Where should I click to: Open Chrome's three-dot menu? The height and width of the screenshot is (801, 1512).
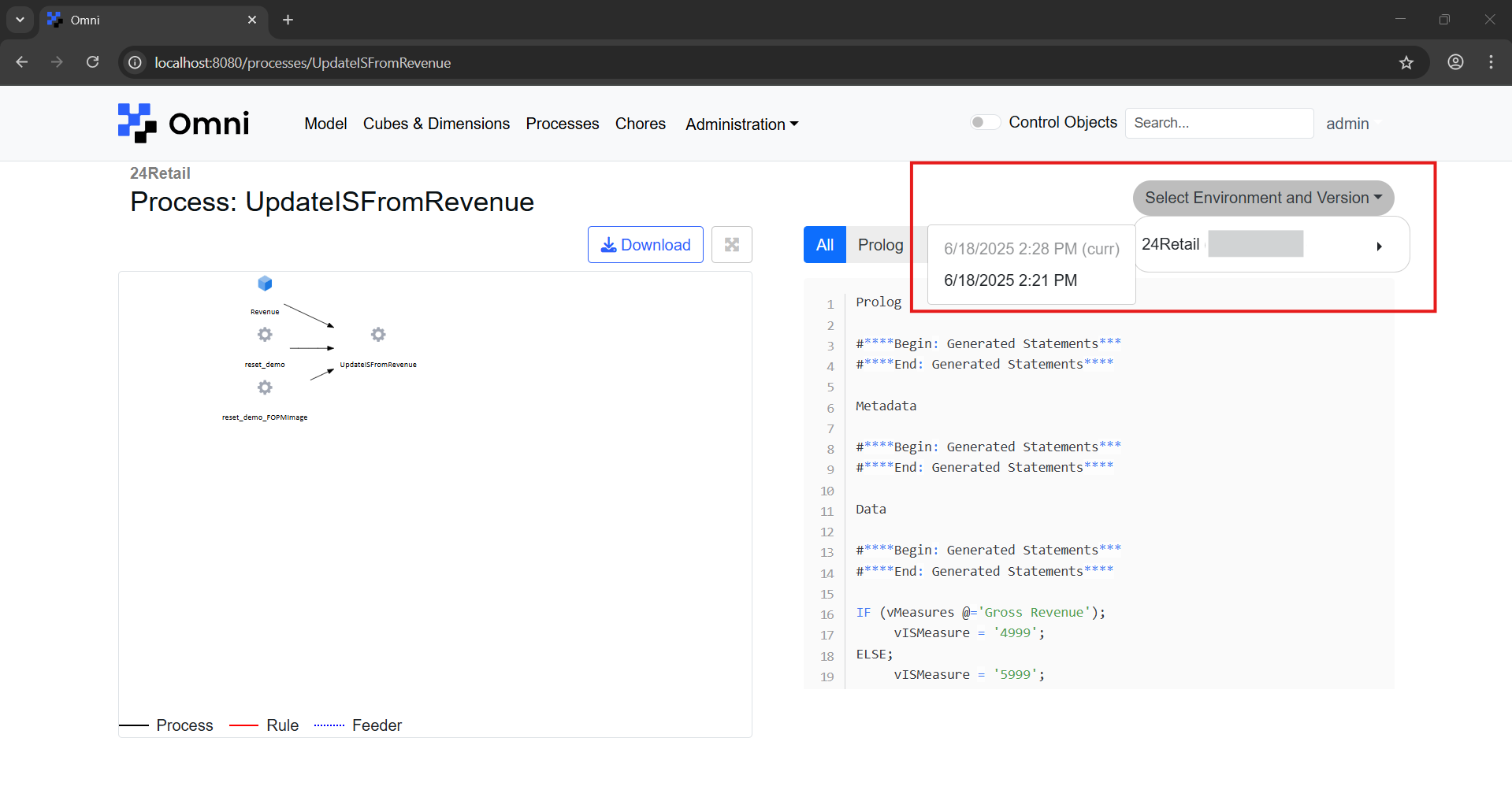pos(1491,62)
